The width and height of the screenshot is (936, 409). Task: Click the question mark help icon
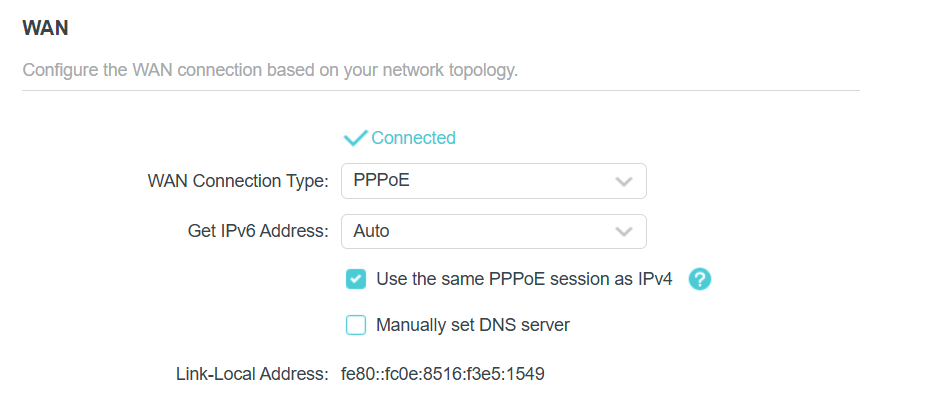[x=700, y=279]
